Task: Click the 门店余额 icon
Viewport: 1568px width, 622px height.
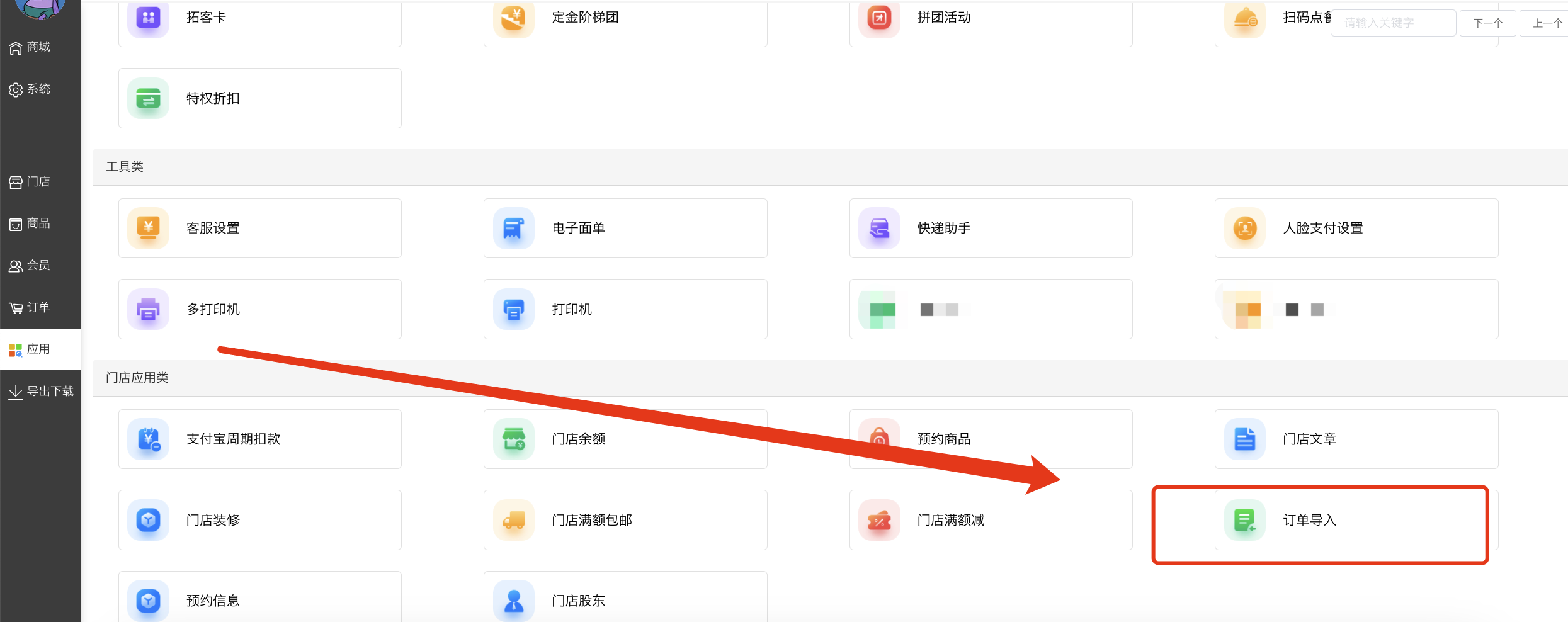Action: (513, 439)
